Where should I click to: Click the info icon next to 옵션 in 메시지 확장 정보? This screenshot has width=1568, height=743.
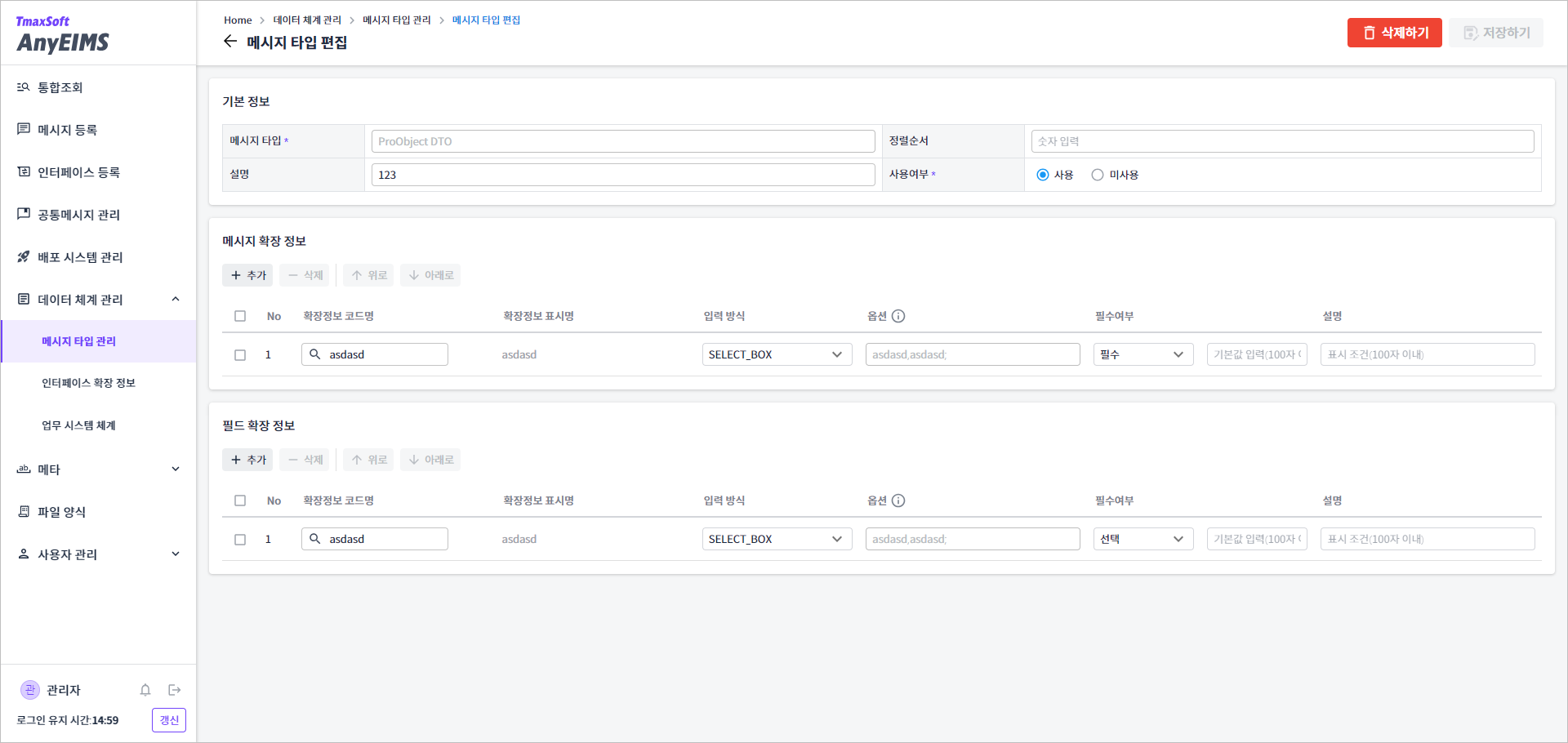click(898, 316)
